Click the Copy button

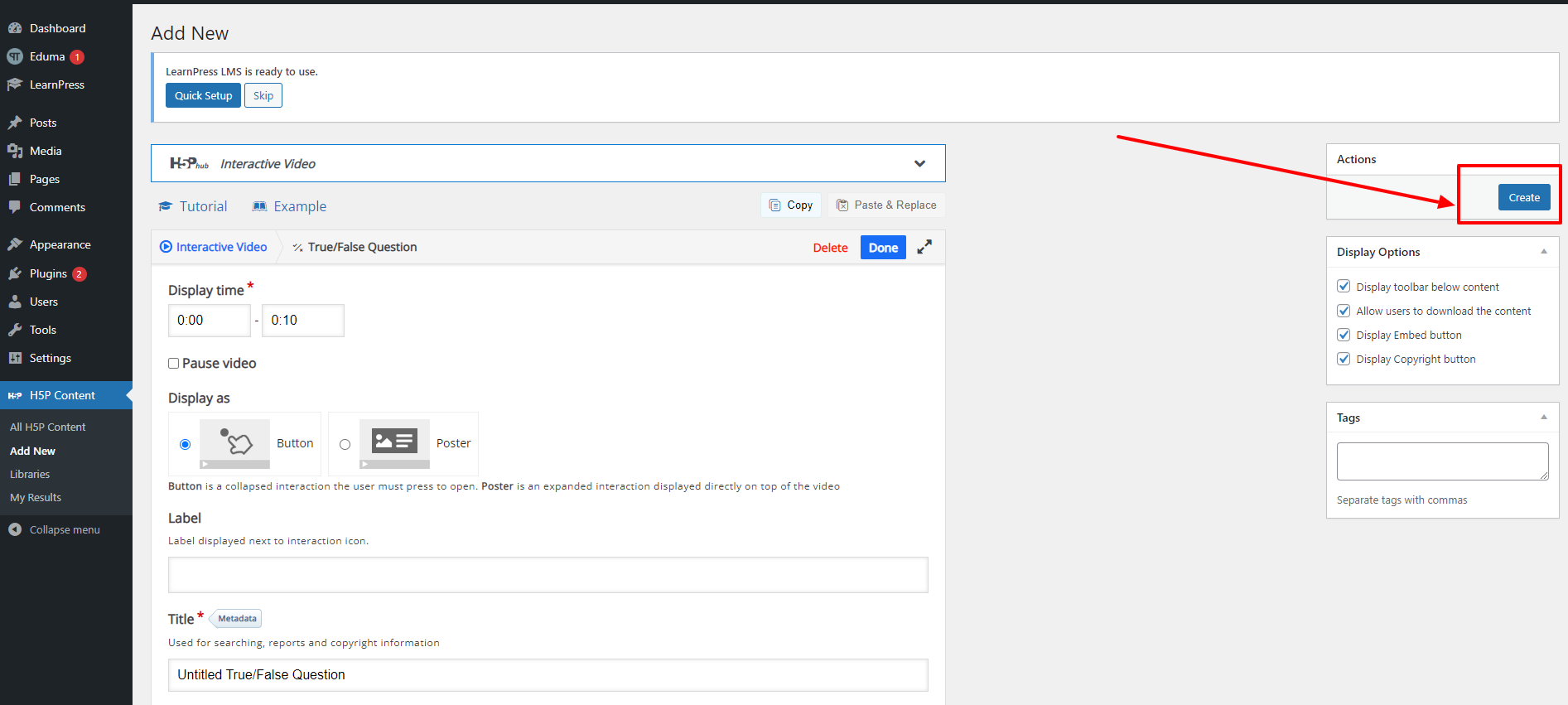tap(791, 205)
